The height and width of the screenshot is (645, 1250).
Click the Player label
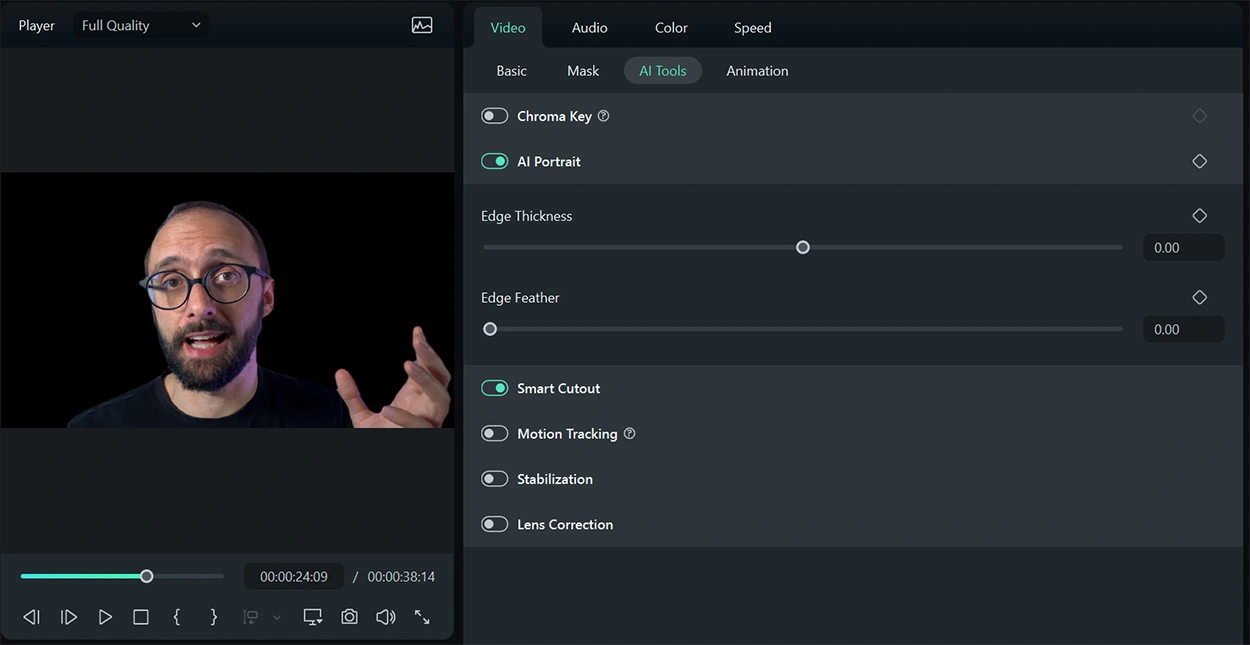point(37,26)
